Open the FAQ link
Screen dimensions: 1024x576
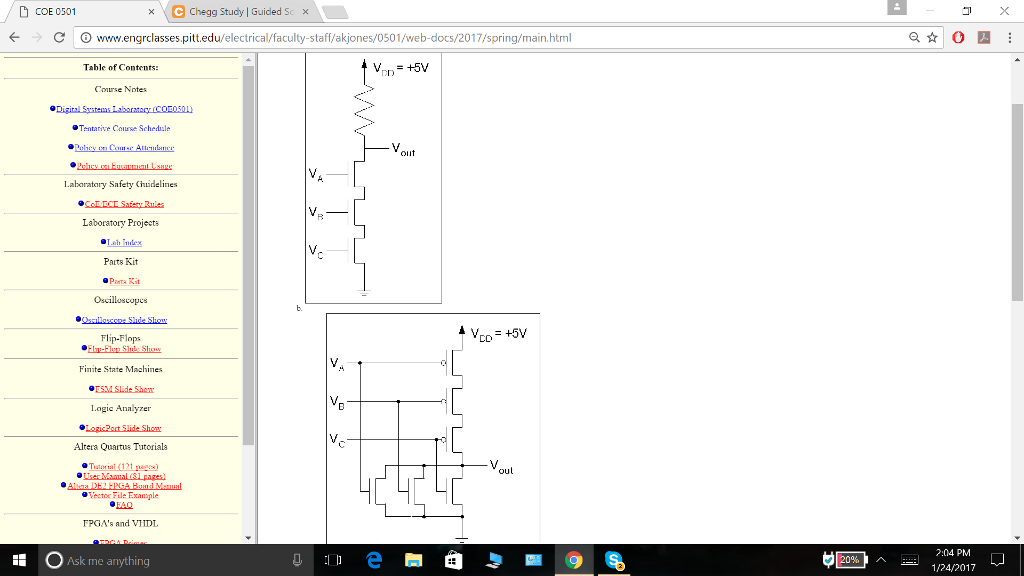124,505
